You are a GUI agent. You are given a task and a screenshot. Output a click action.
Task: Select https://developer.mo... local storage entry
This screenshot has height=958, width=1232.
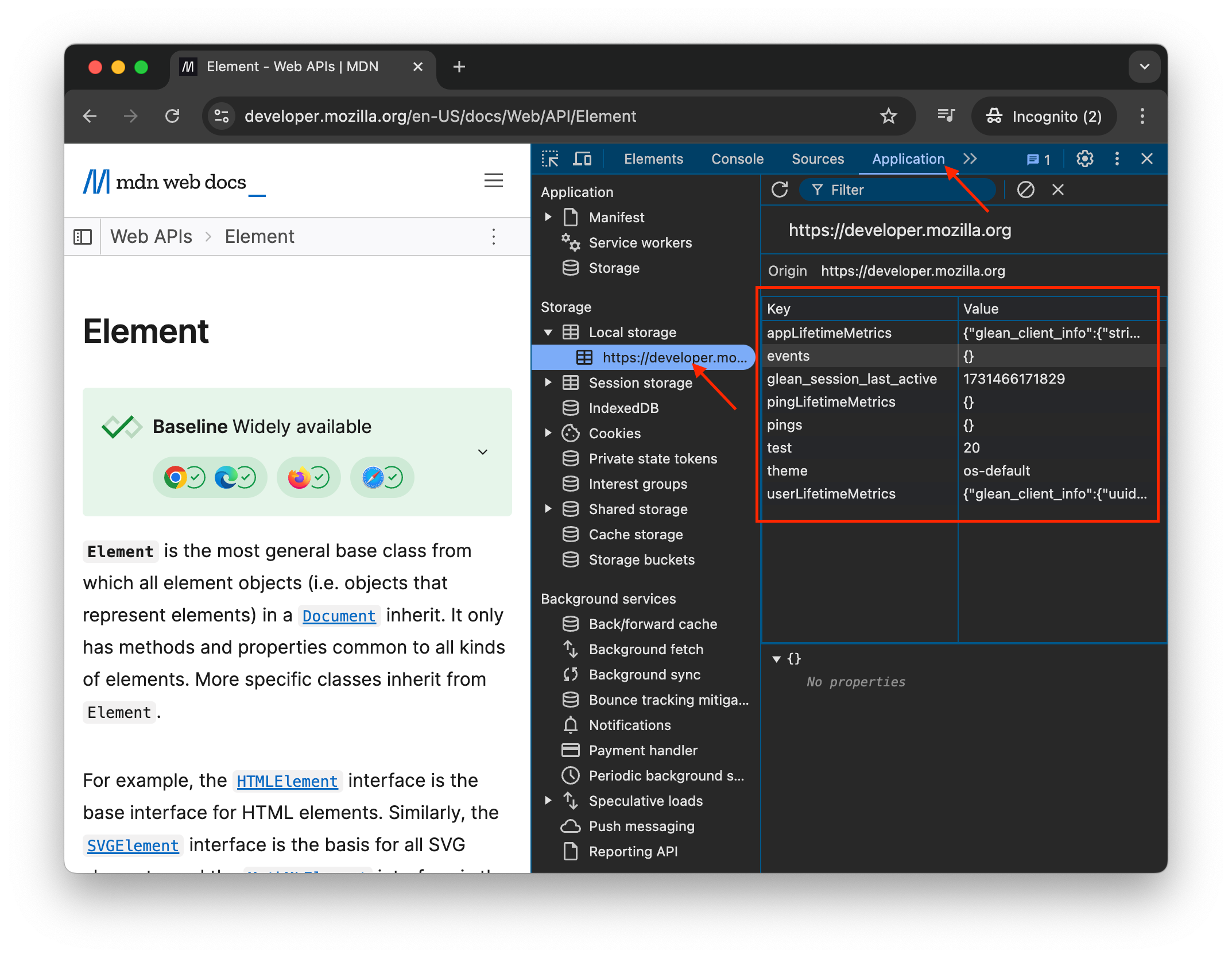(x=643, y=357)
